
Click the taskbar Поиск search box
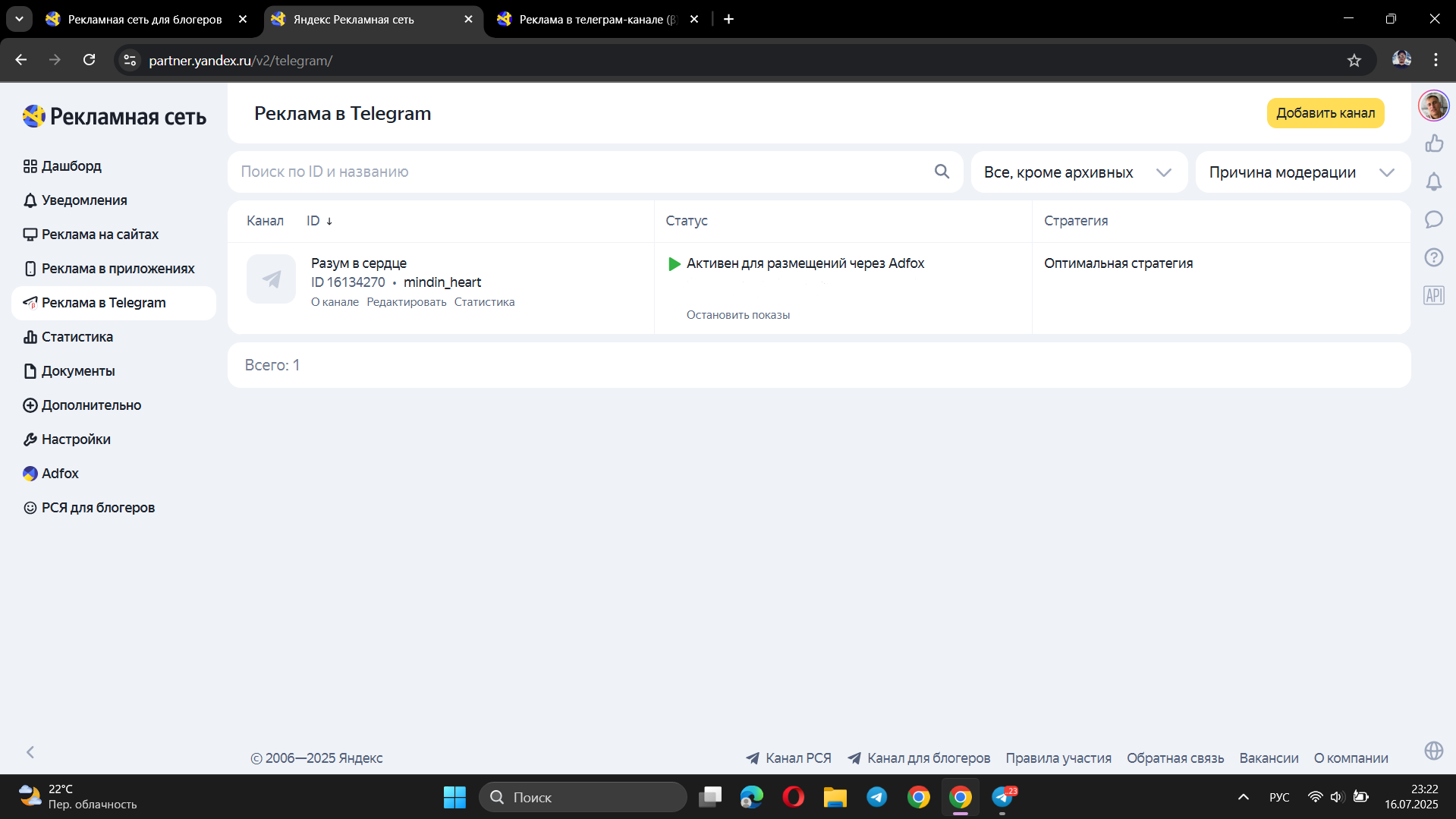click(583, 797)
